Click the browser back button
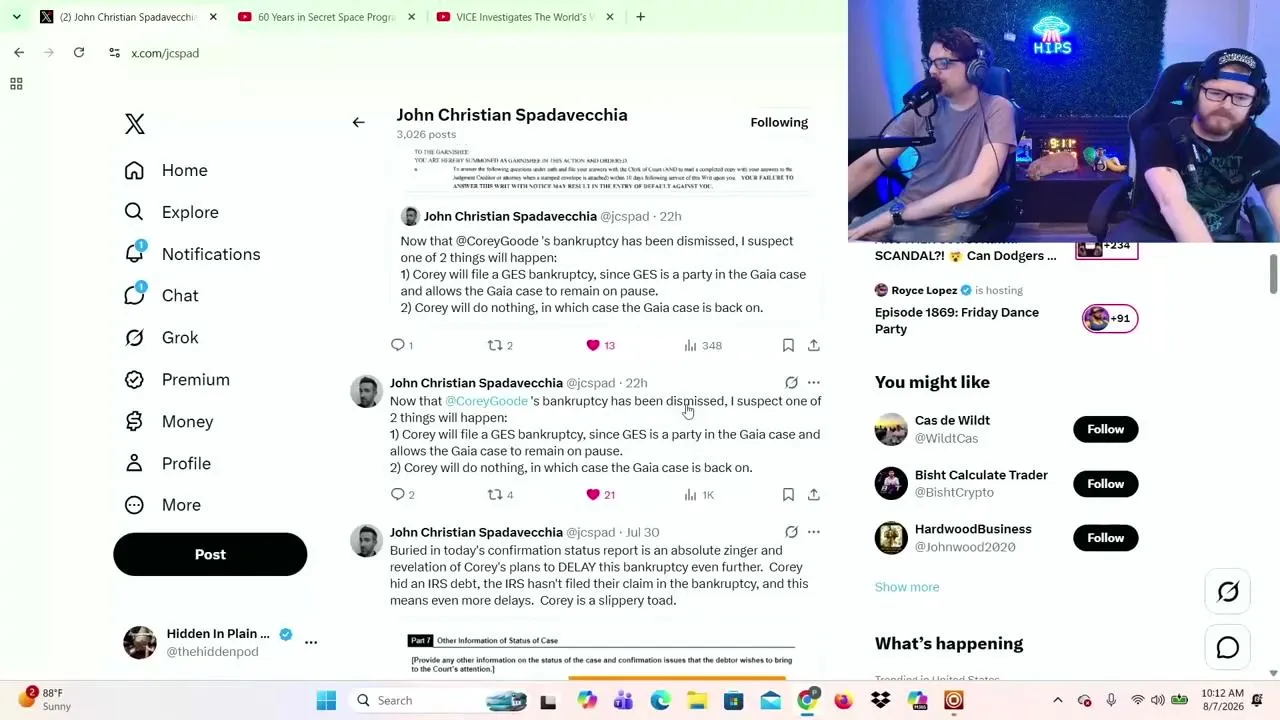 tap(19, 53)
